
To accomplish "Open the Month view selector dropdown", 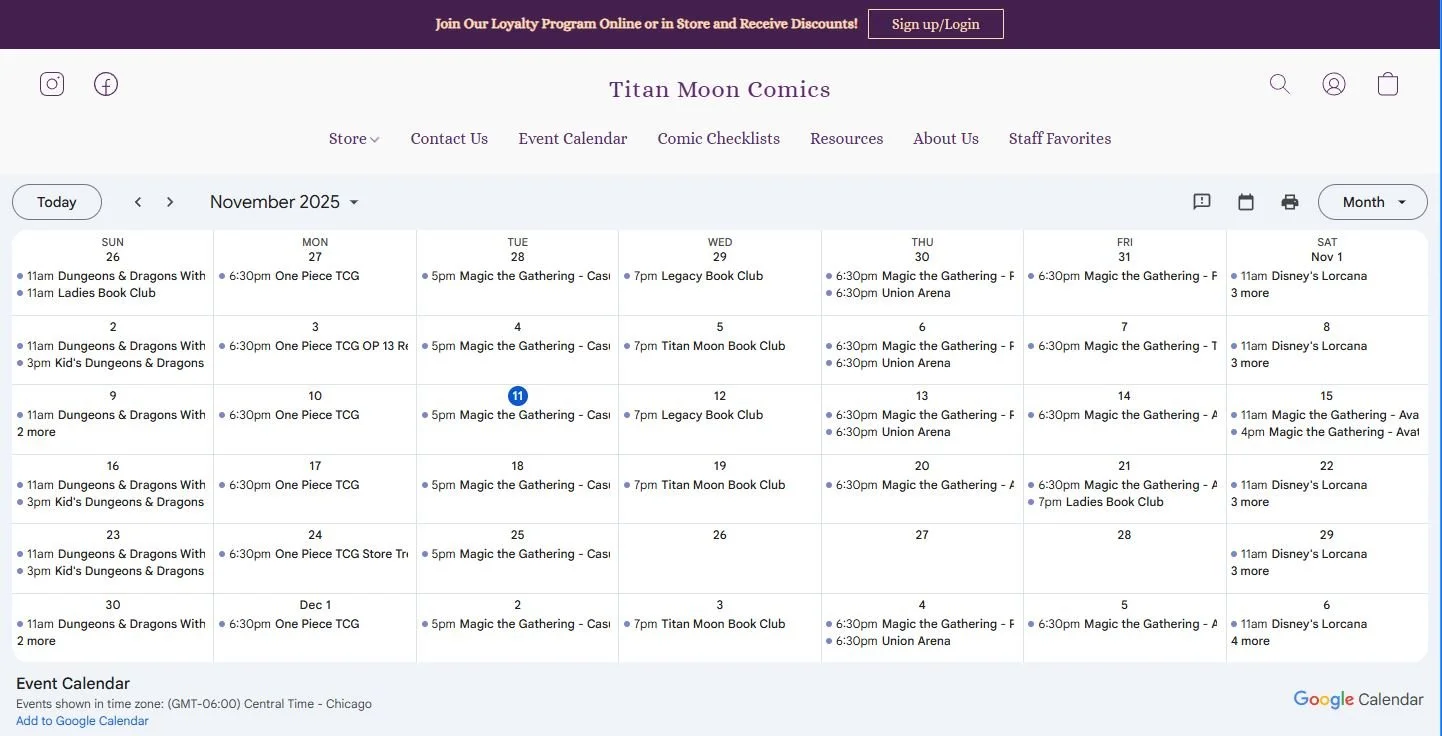I will (x=1372, y=202).
